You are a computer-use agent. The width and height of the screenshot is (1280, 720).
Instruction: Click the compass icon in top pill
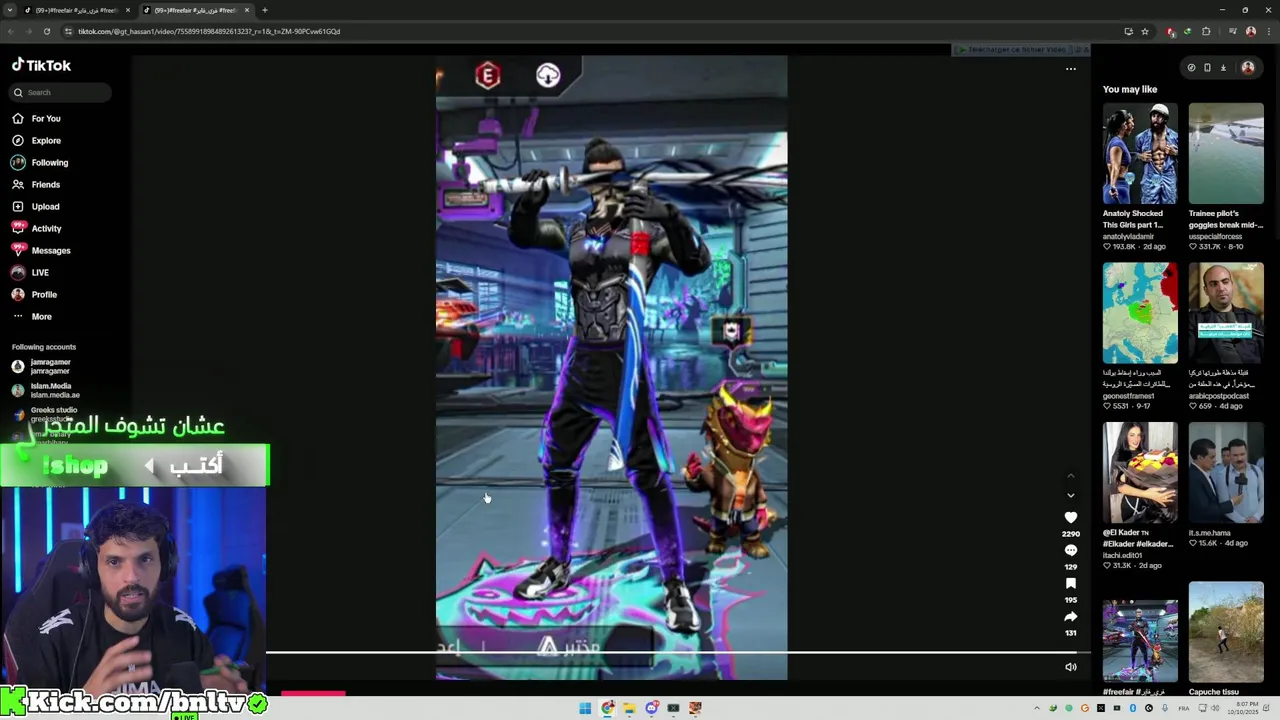point(1191,68)
